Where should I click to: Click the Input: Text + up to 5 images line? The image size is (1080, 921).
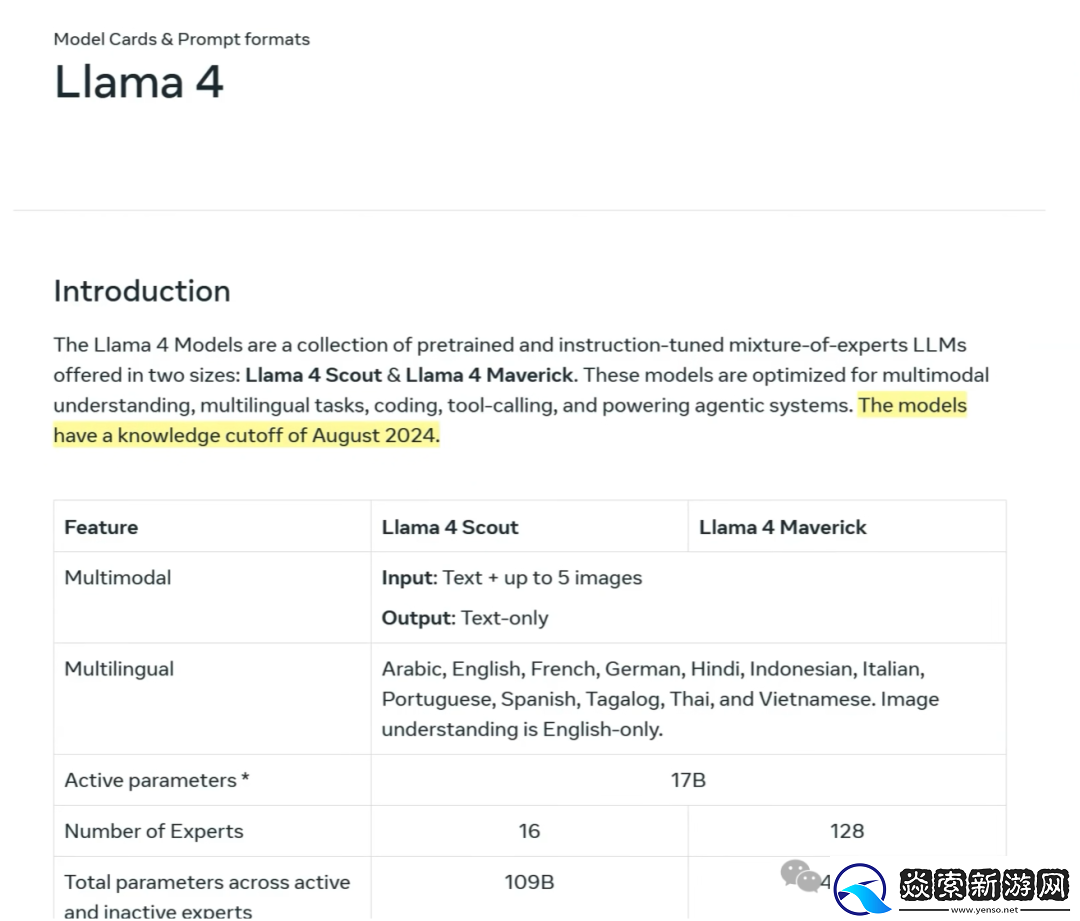coord(511,577)
